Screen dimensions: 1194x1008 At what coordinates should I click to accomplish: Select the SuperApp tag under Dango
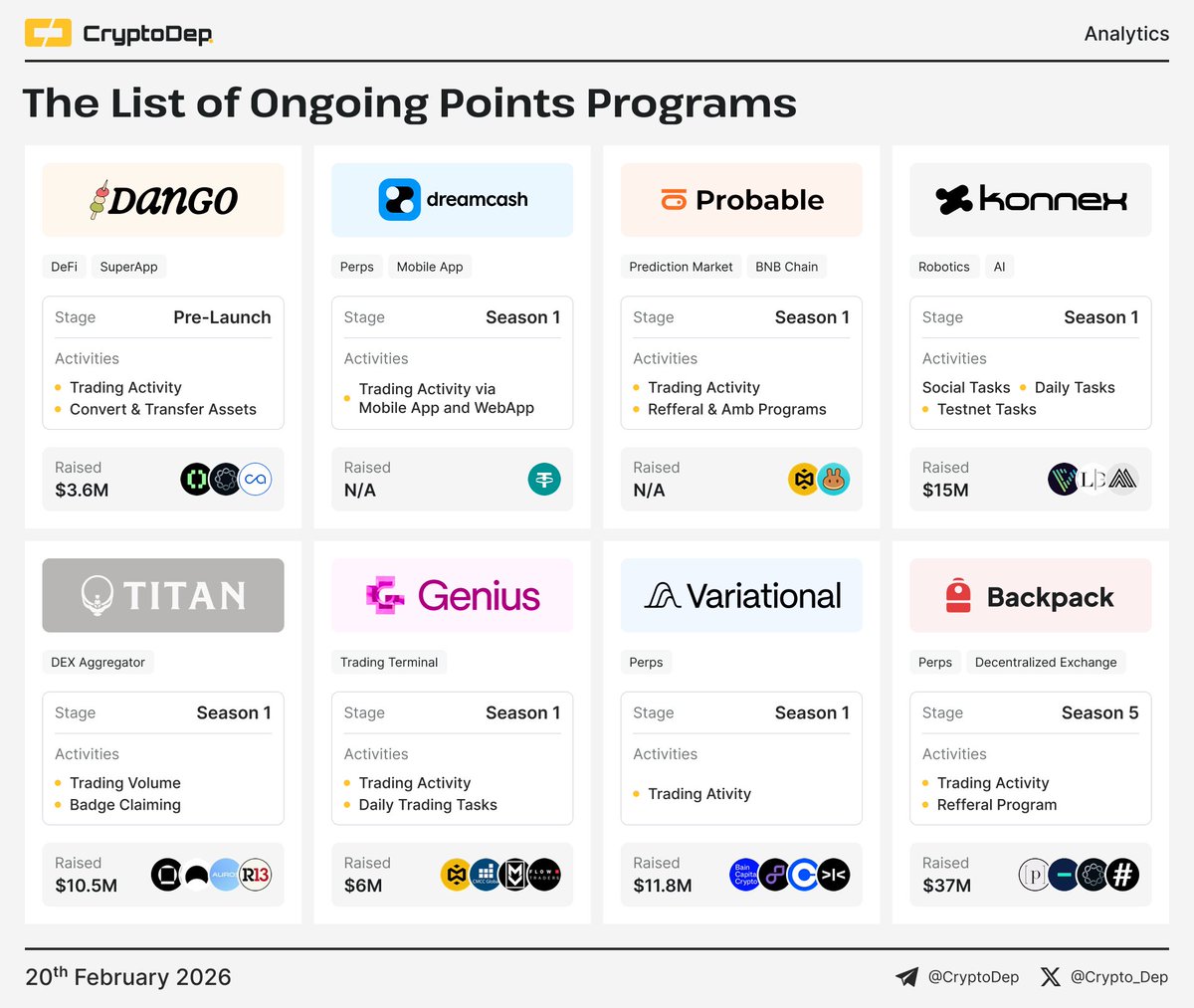point(128,267)
